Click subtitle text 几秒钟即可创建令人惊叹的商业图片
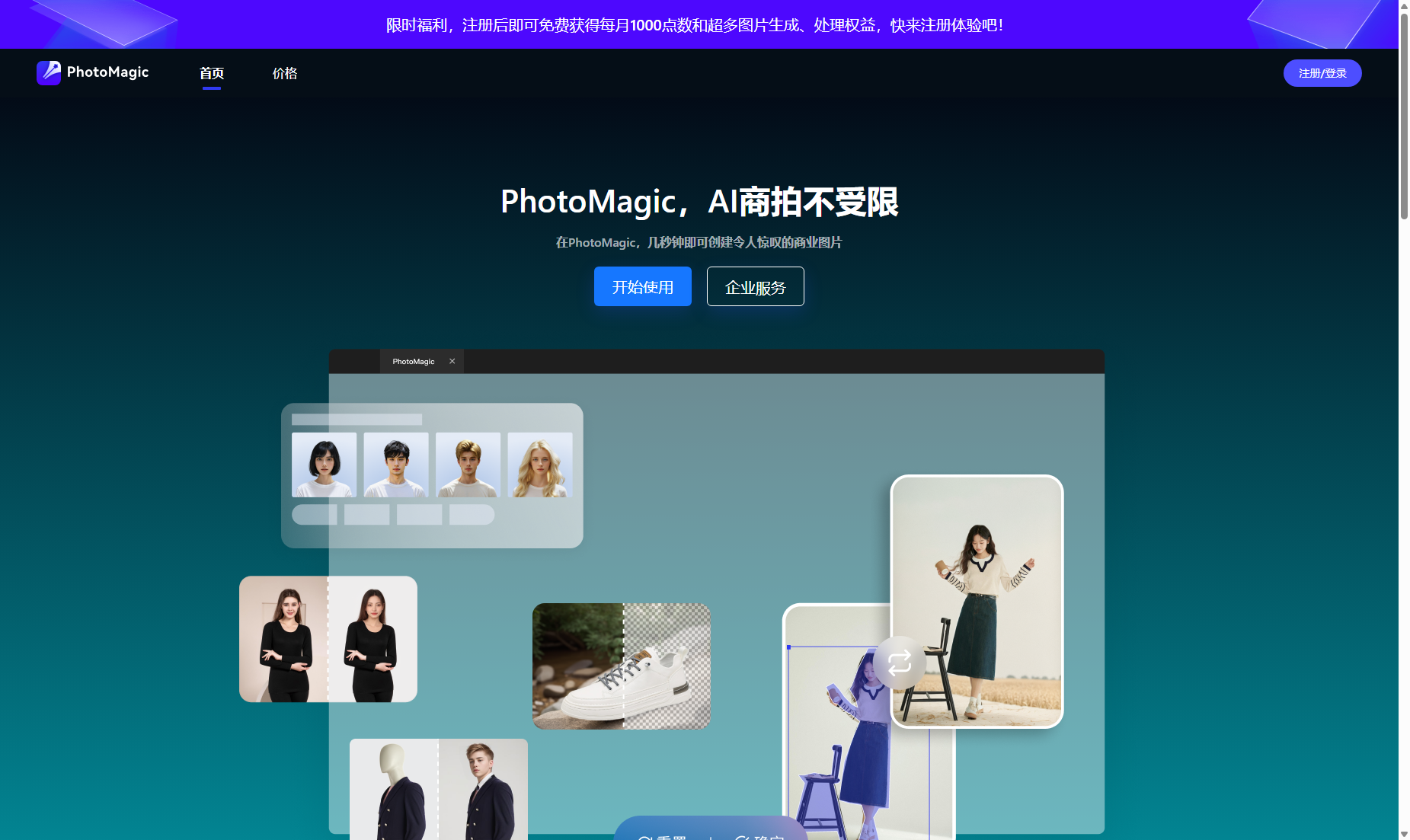The height and width of the screenshot is (840, 1410). [x=744, y=242]
